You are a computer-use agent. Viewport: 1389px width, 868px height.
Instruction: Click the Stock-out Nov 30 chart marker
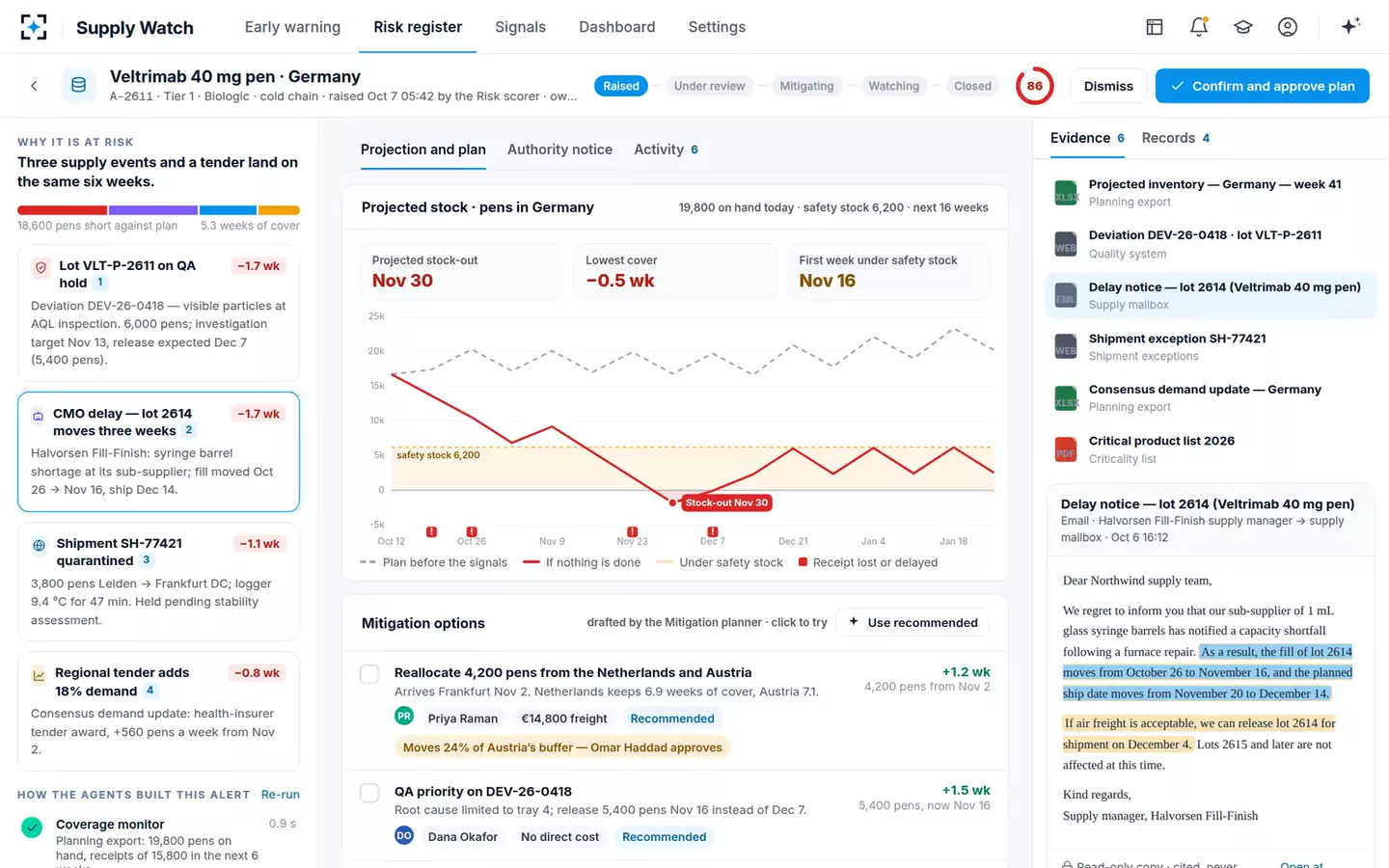[726, 502]
